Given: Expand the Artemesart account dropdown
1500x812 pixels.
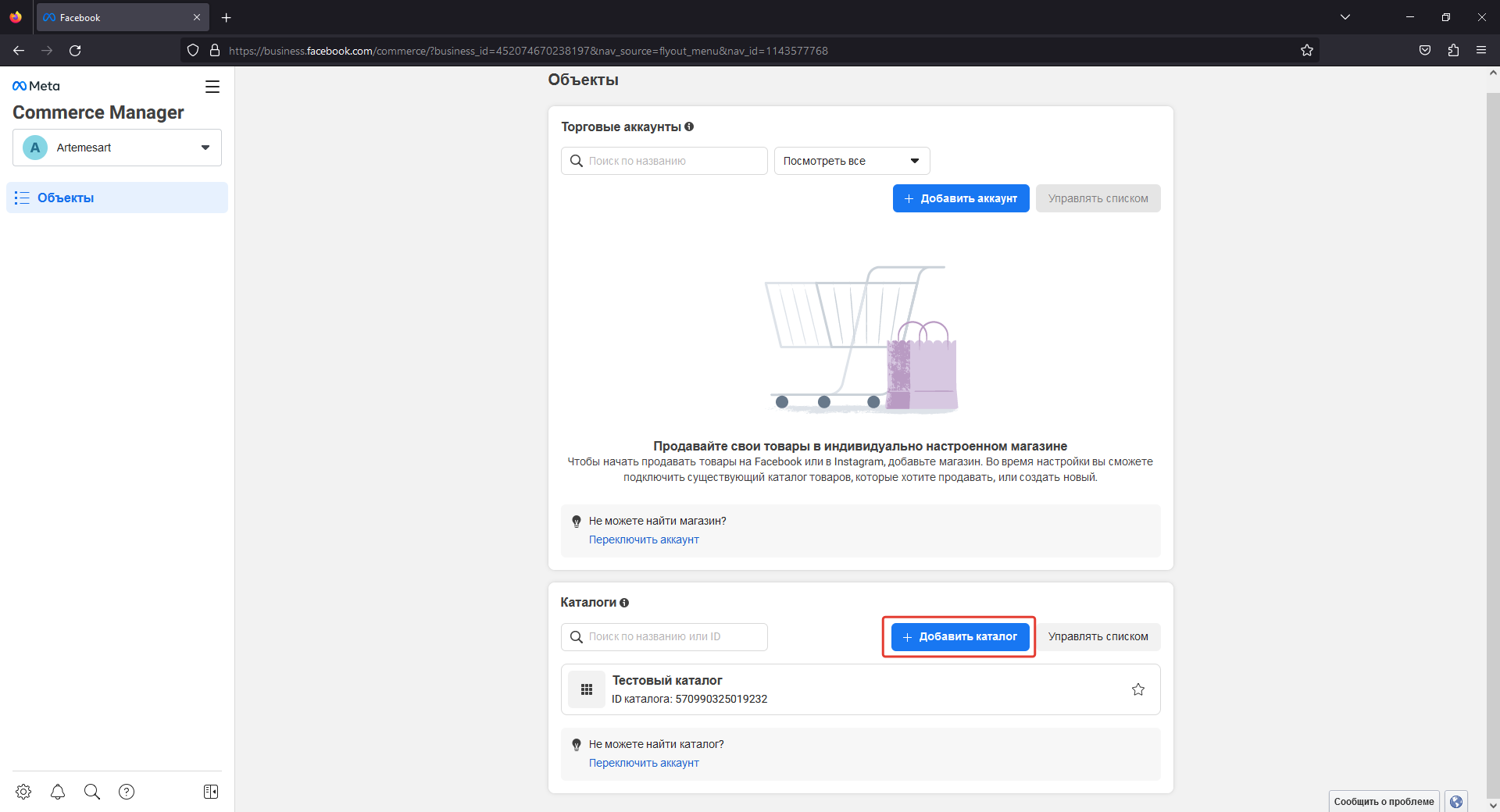Looking at the screenshot, I should [x=117, y=148].
